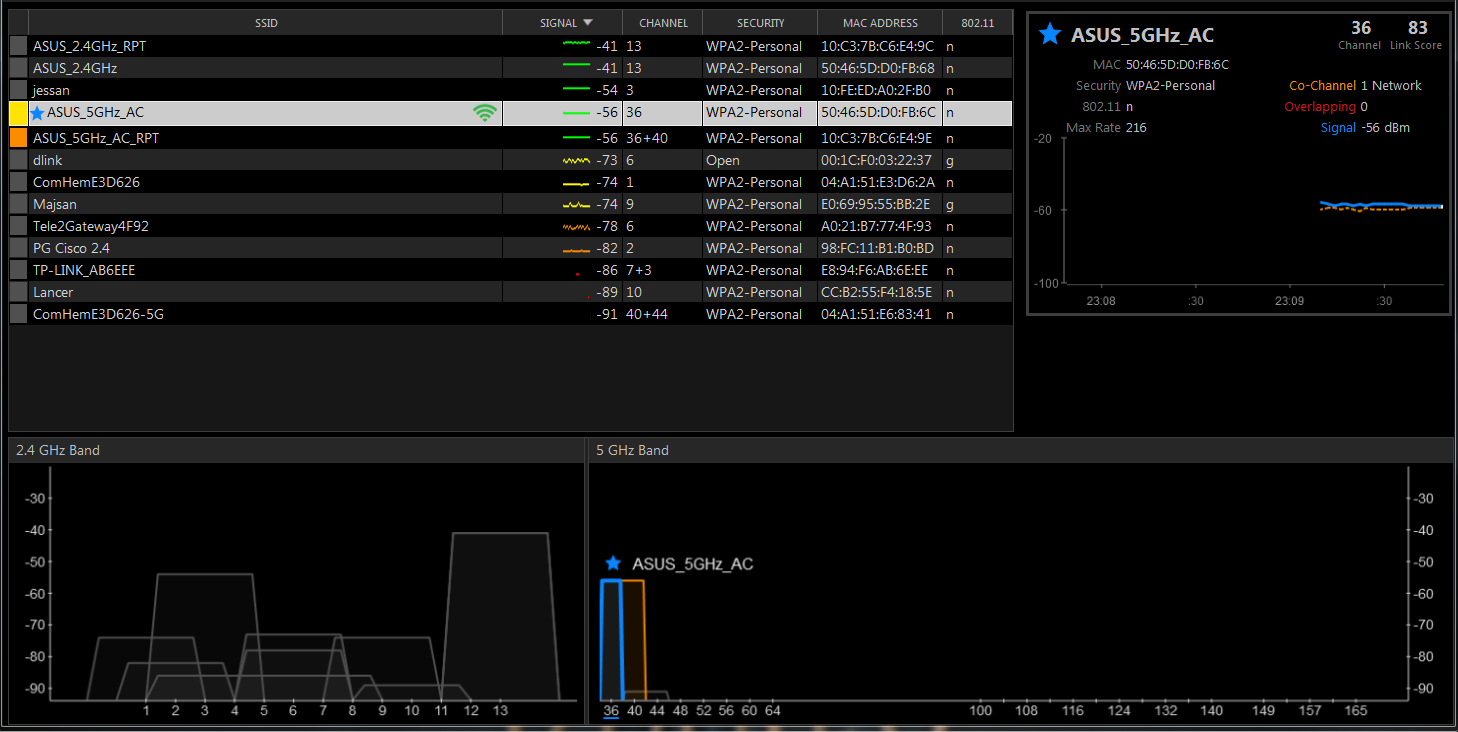Screen dimensions: 1458x732
Task: Select the Lancer network name
Action: 53,292
